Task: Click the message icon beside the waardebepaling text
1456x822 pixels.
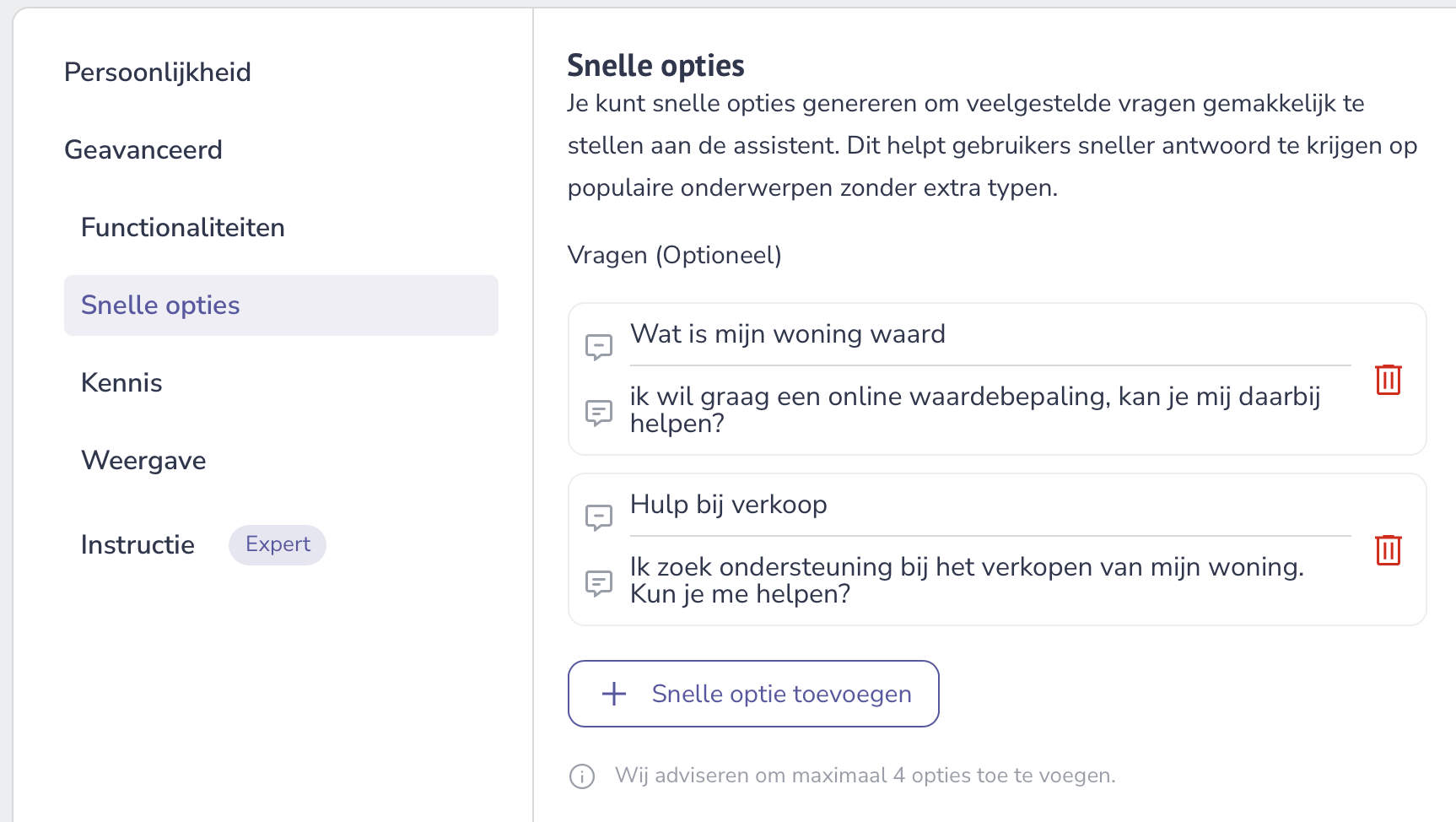Action: click(599, 413)
